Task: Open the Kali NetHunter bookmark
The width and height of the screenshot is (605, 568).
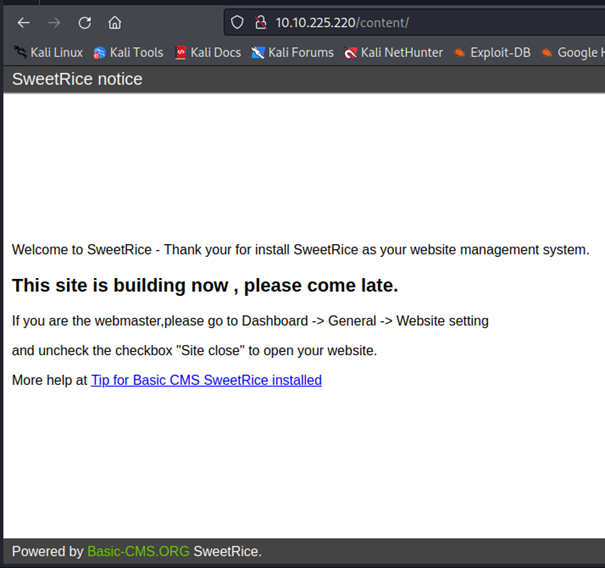Action: 393,52
